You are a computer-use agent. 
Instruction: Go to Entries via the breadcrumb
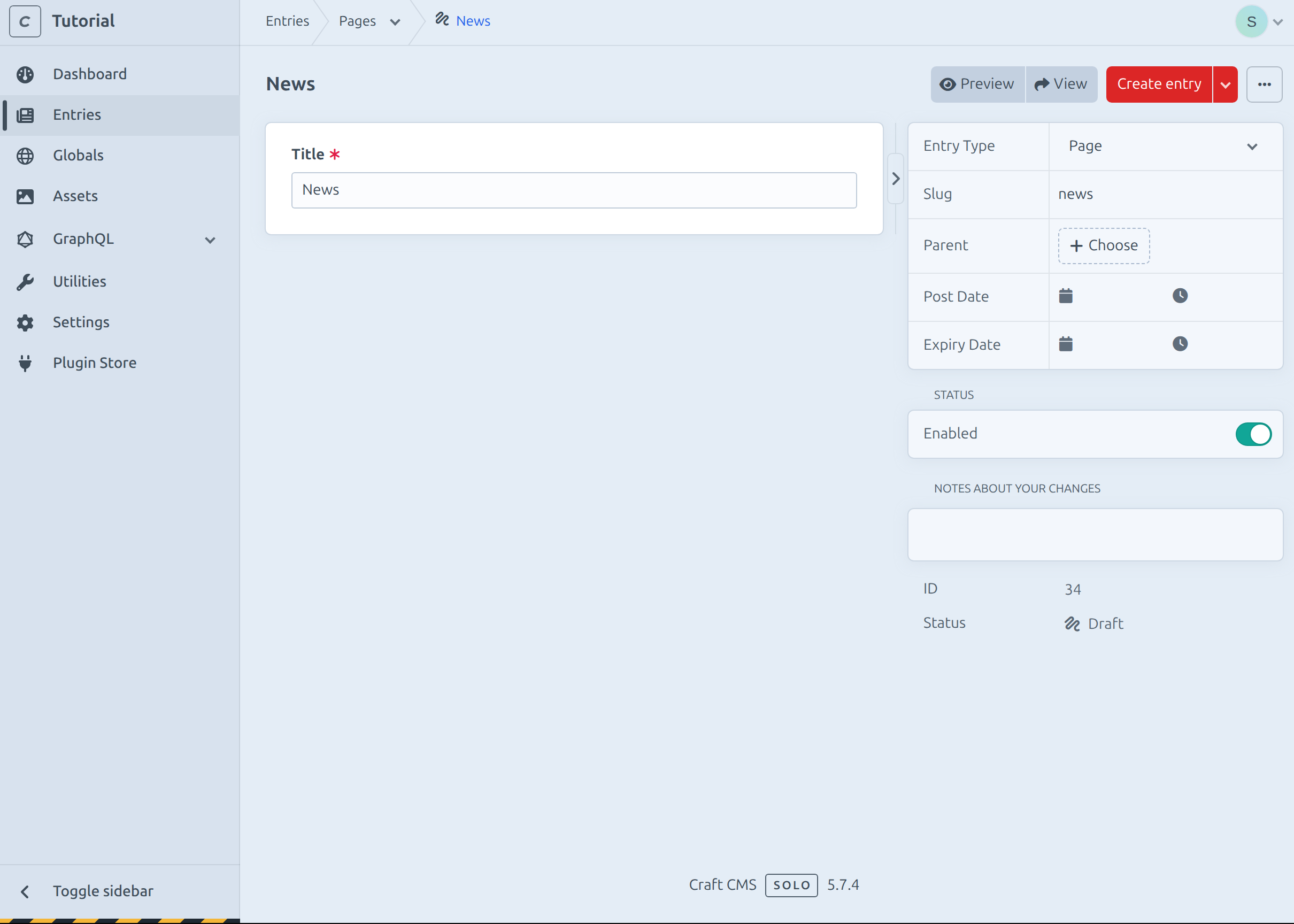pyautogui.click(x=287, y=21)
